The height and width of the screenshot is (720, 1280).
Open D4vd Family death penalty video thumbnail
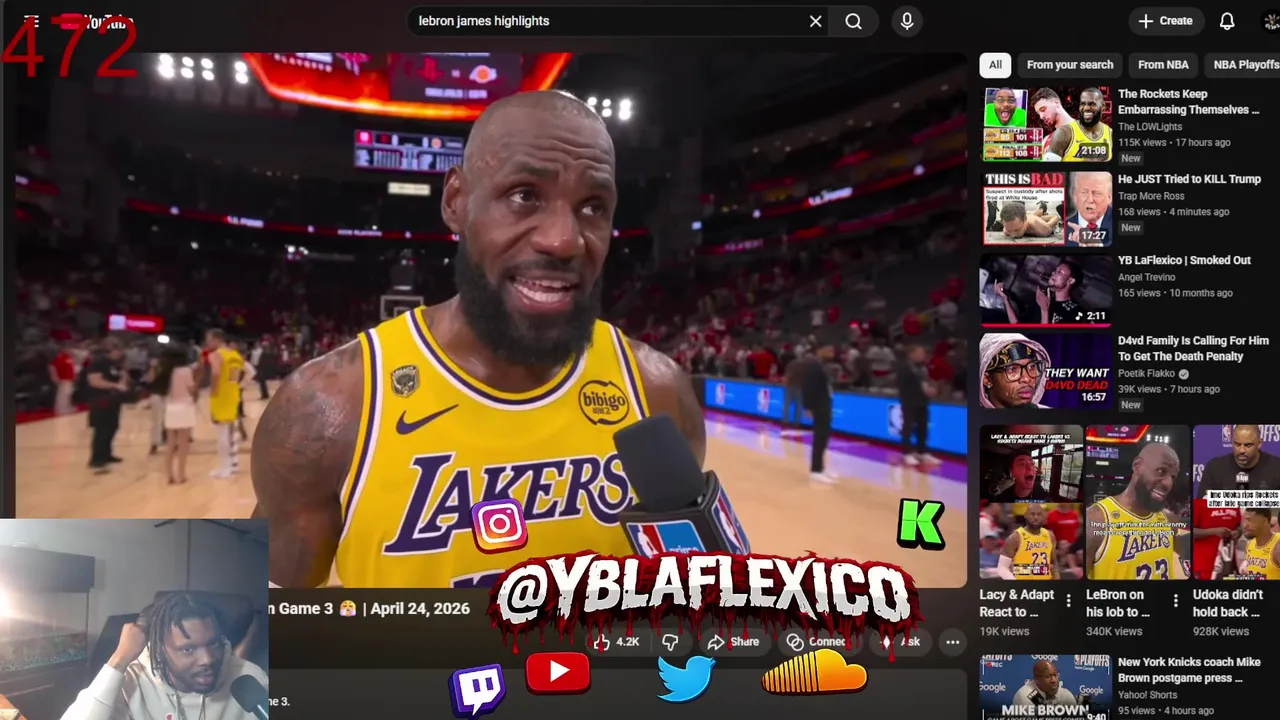pos(1047,371)
